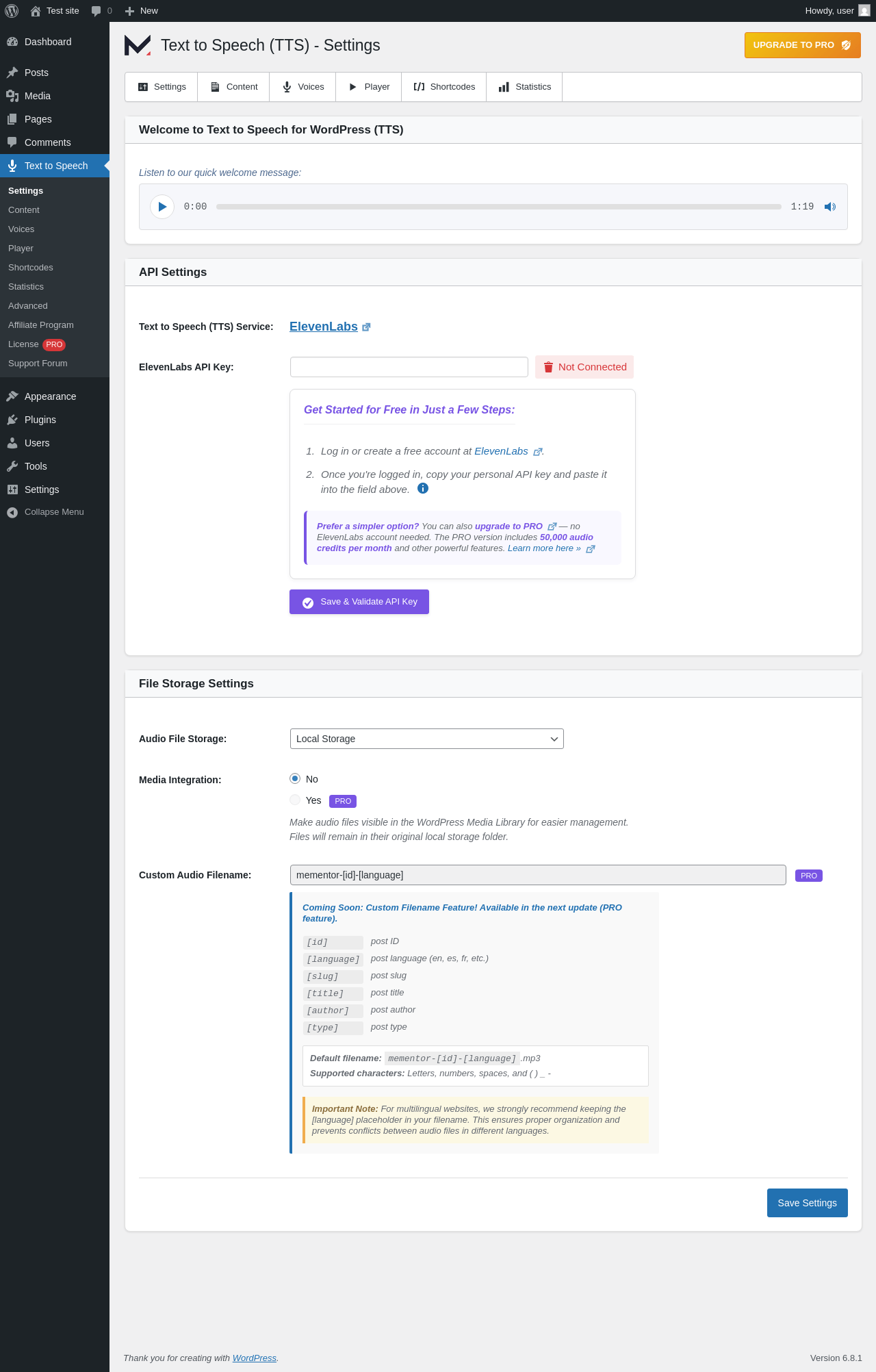Open the Voices submenu item
The width and height of the screenshot is (876, 1372).
point(21,229)
